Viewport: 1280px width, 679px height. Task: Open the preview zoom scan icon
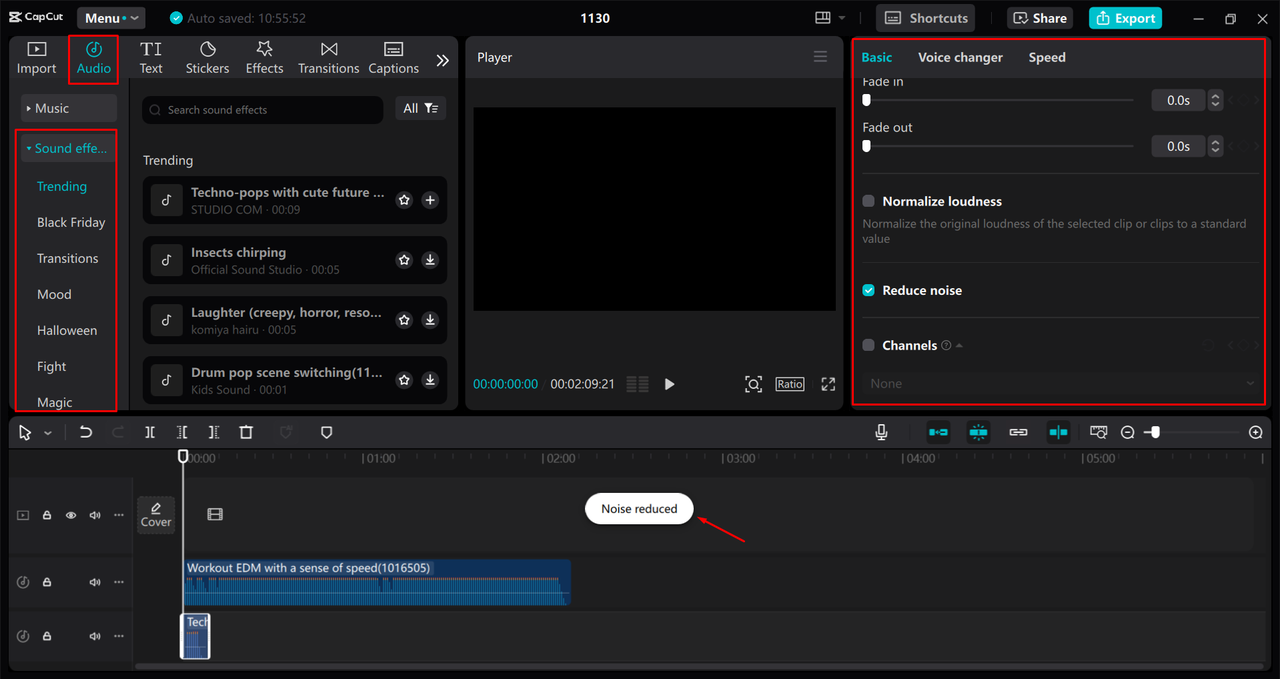click(753, 384)
